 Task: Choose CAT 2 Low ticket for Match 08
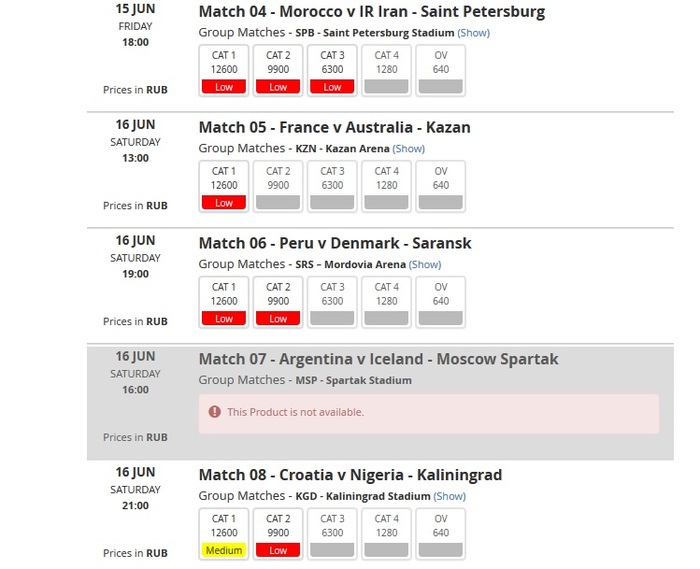pyautogui.click(x=278, y=535)
